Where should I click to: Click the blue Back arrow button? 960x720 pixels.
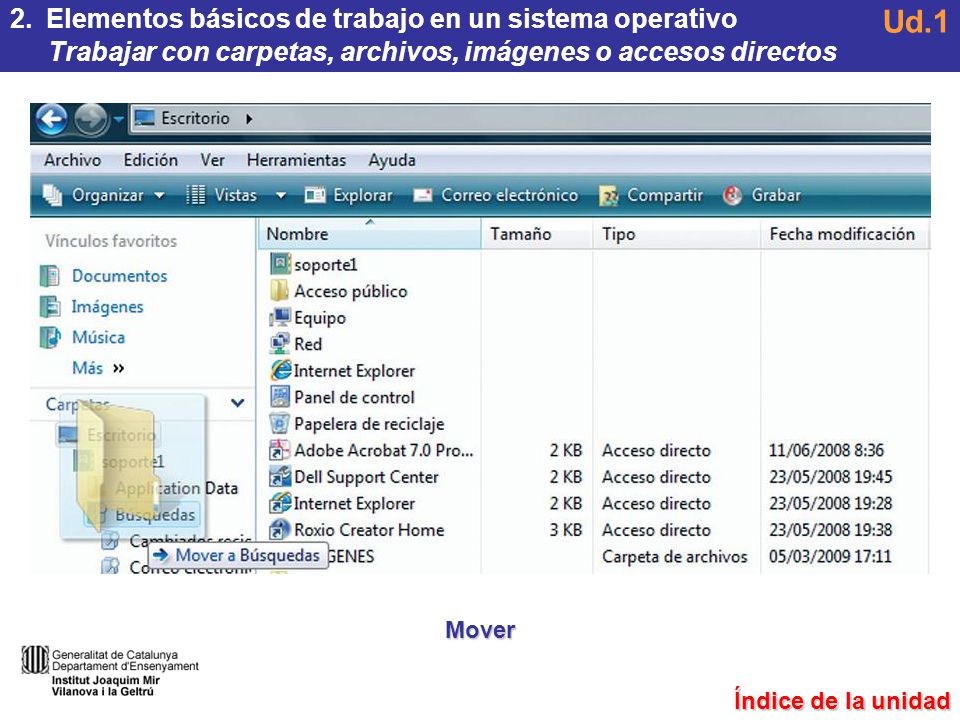point(52,119)
